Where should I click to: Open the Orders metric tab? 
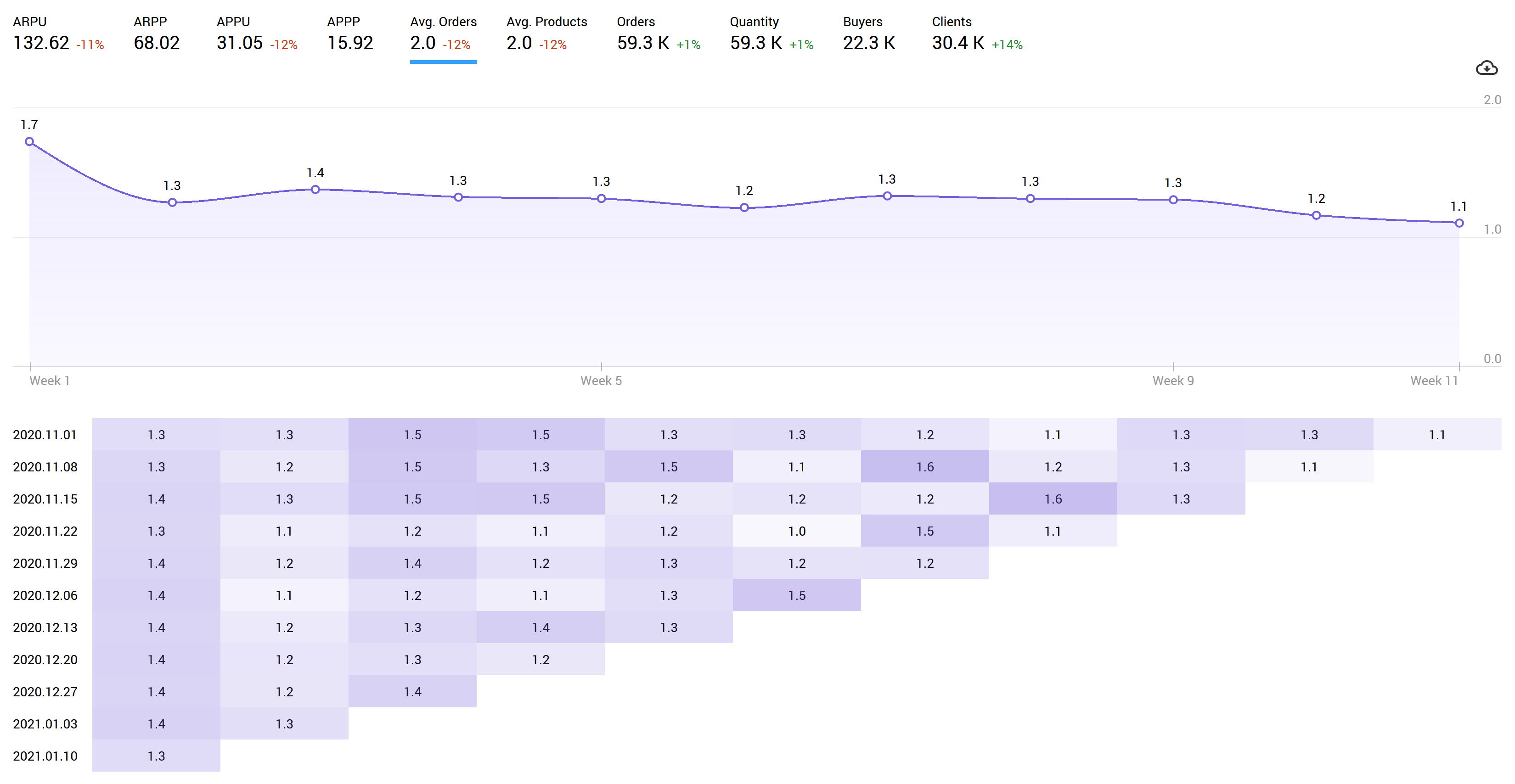tap(659, 34)
